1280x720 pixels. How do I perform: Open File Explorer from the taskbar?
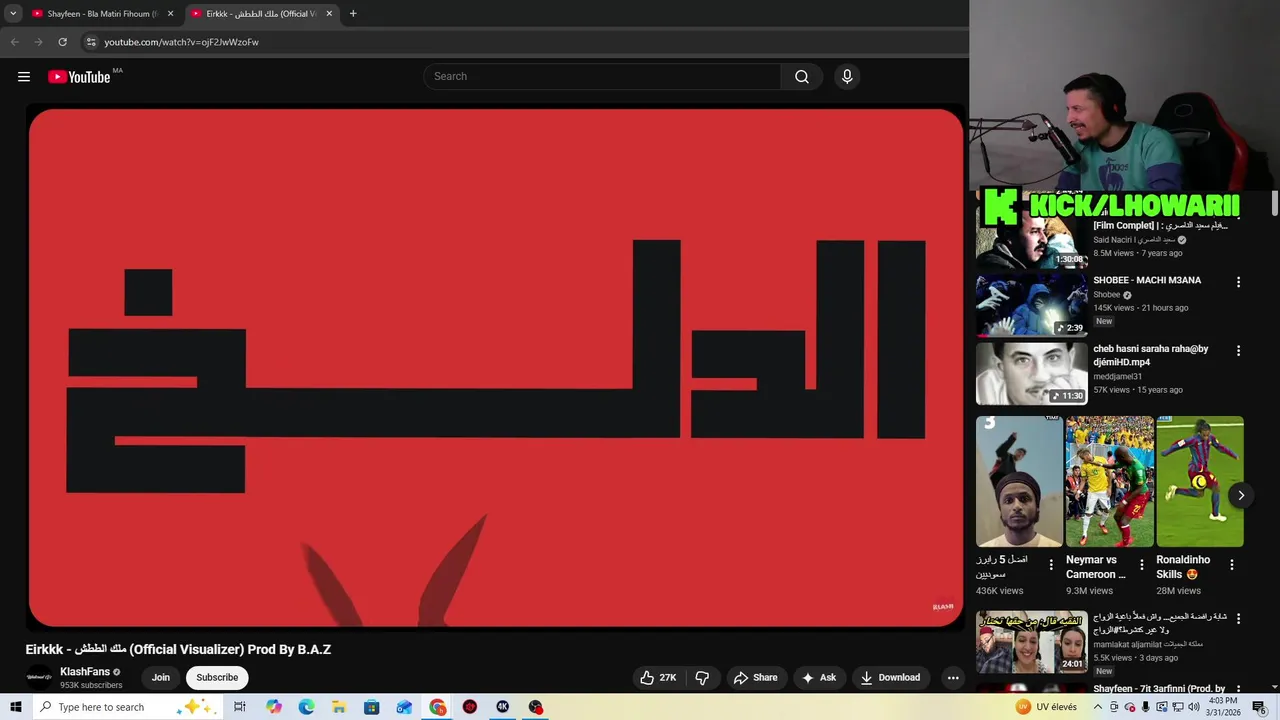tap(339, 707)
